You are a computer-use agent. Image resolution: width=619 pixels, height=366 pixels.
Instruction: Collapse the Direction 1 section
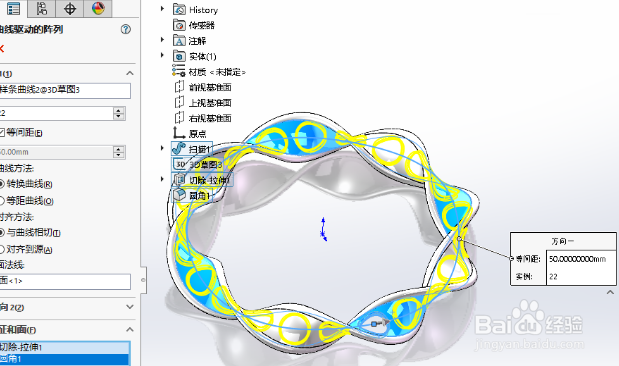(129, 73)
